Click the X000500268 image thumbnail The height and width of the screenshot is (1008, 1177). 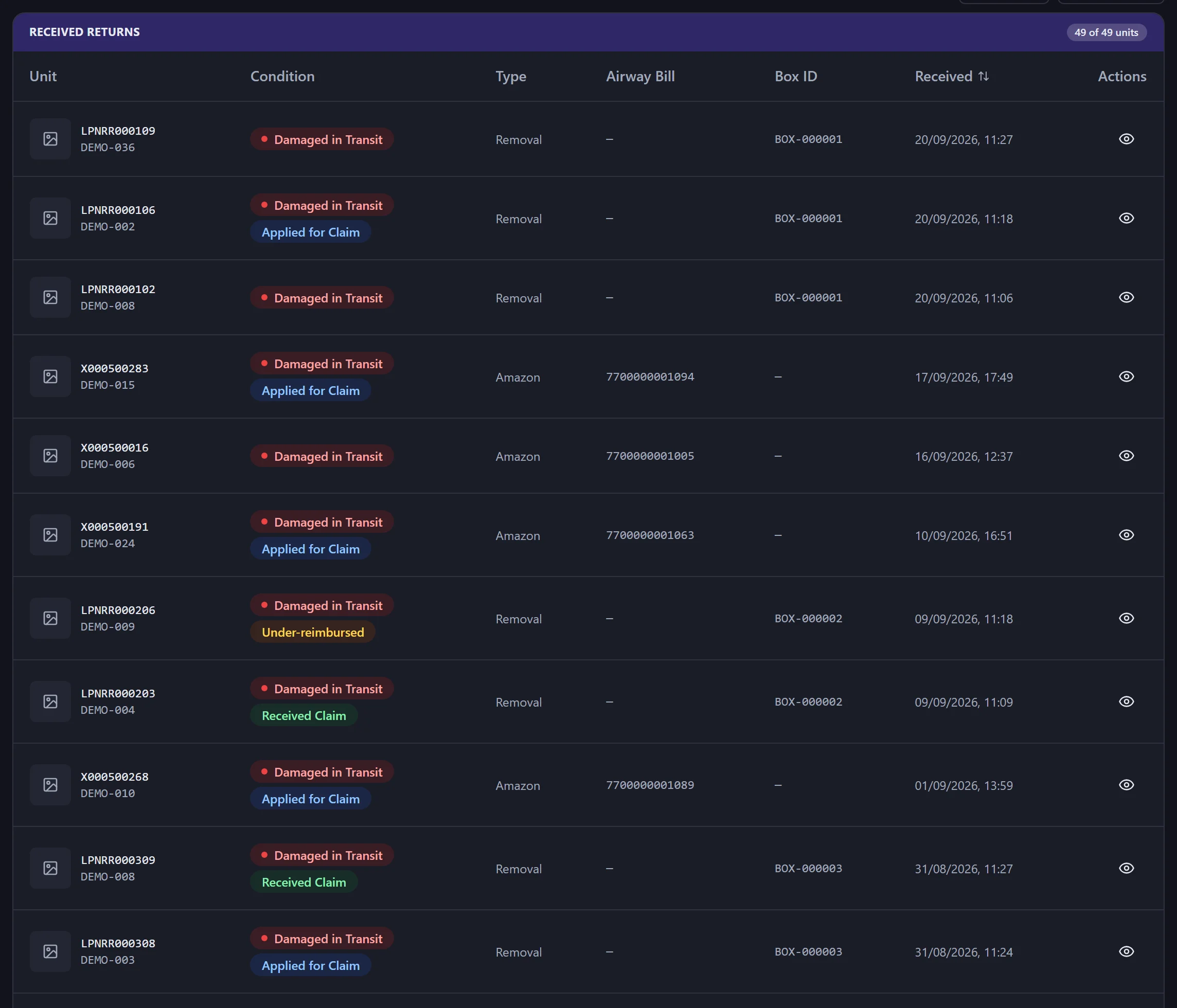click(x=50, y=785)
